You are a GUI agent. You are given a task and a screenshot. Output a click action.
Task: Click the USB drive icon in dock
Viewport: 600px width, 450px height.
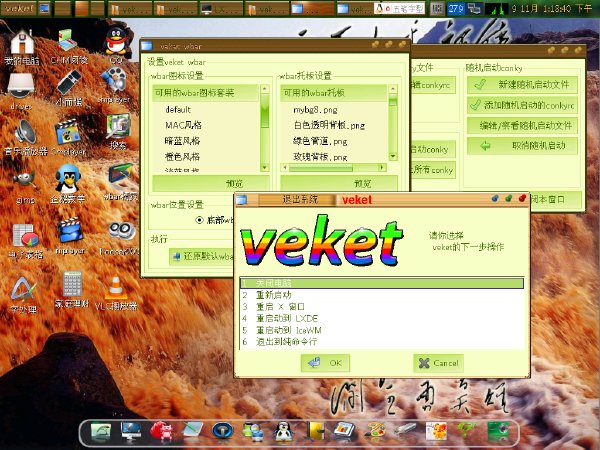[x=405, y=429]
